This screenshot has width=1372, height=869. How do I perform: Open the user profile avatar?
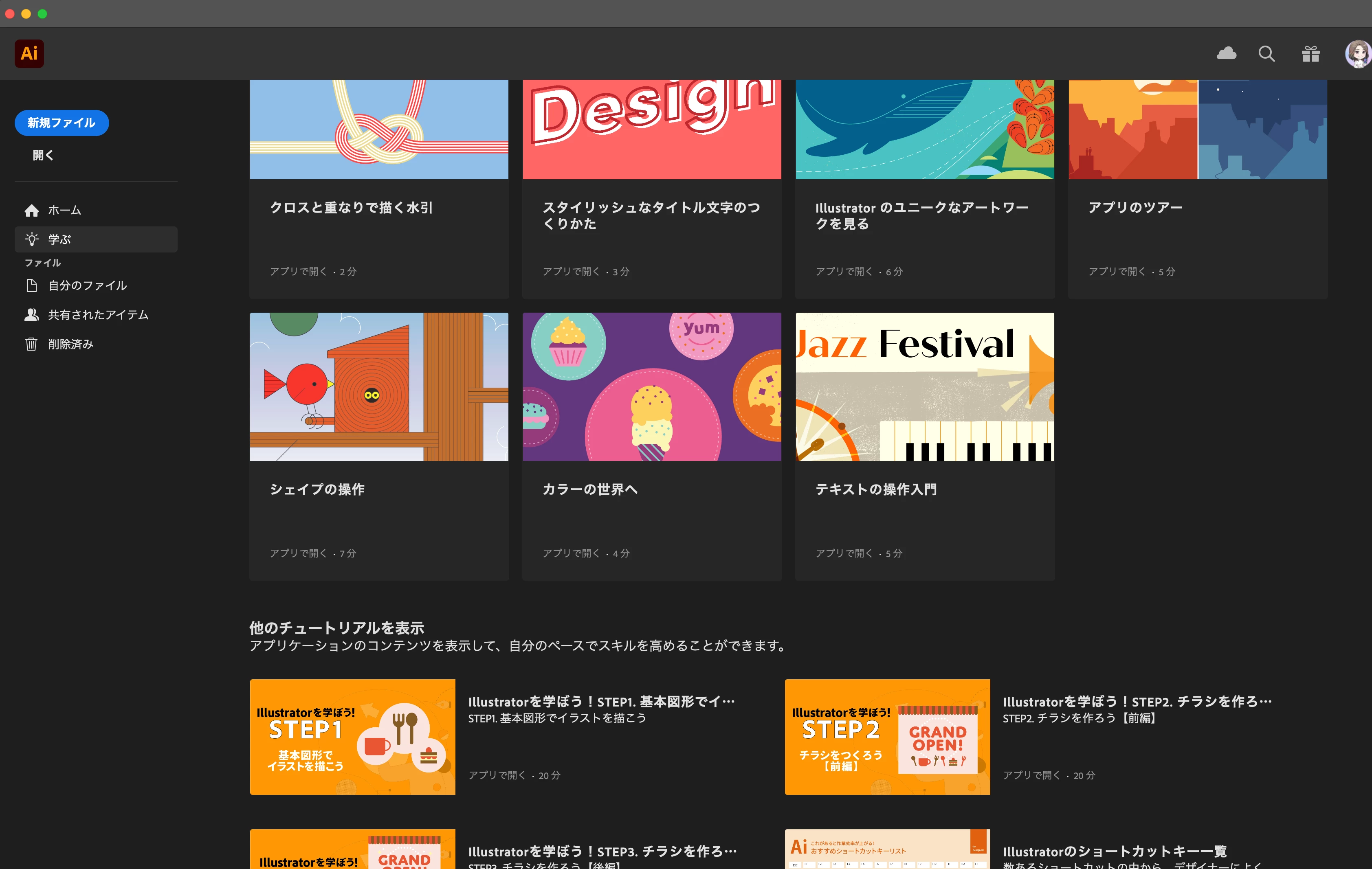pos(1358,53)
